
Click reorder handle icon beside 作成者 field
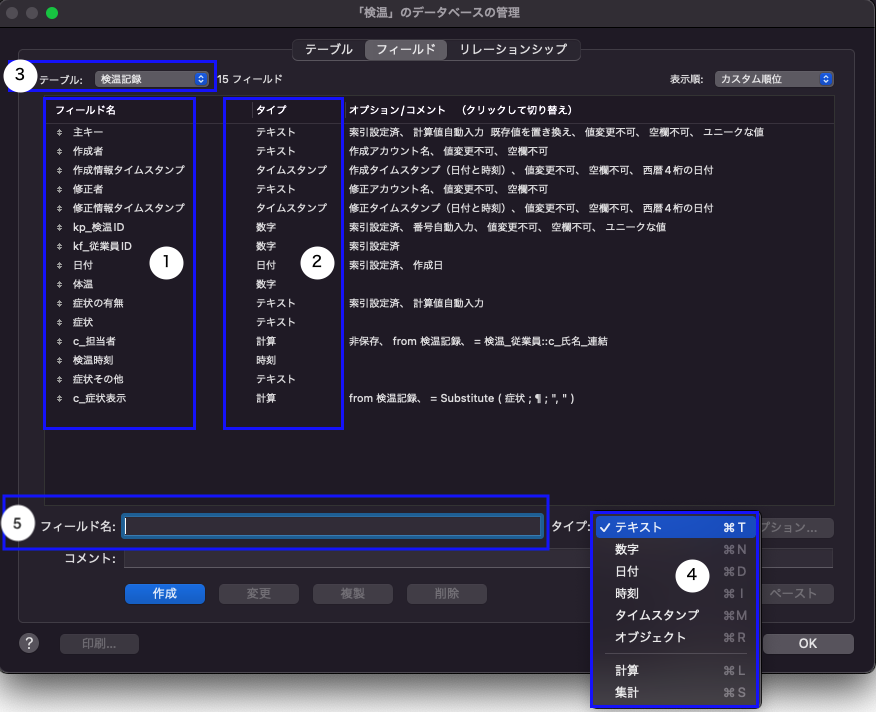pos(59,152)
